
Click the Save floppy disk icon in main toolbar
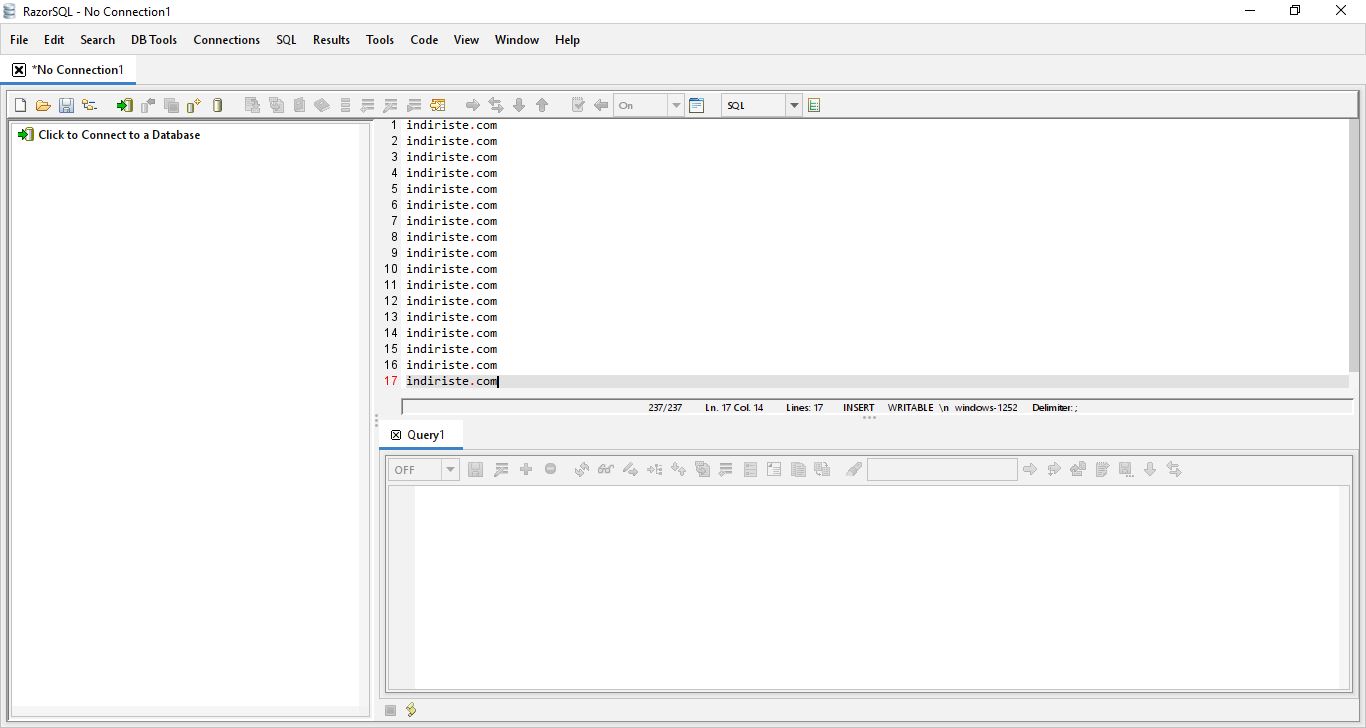[x=66, y=105]
